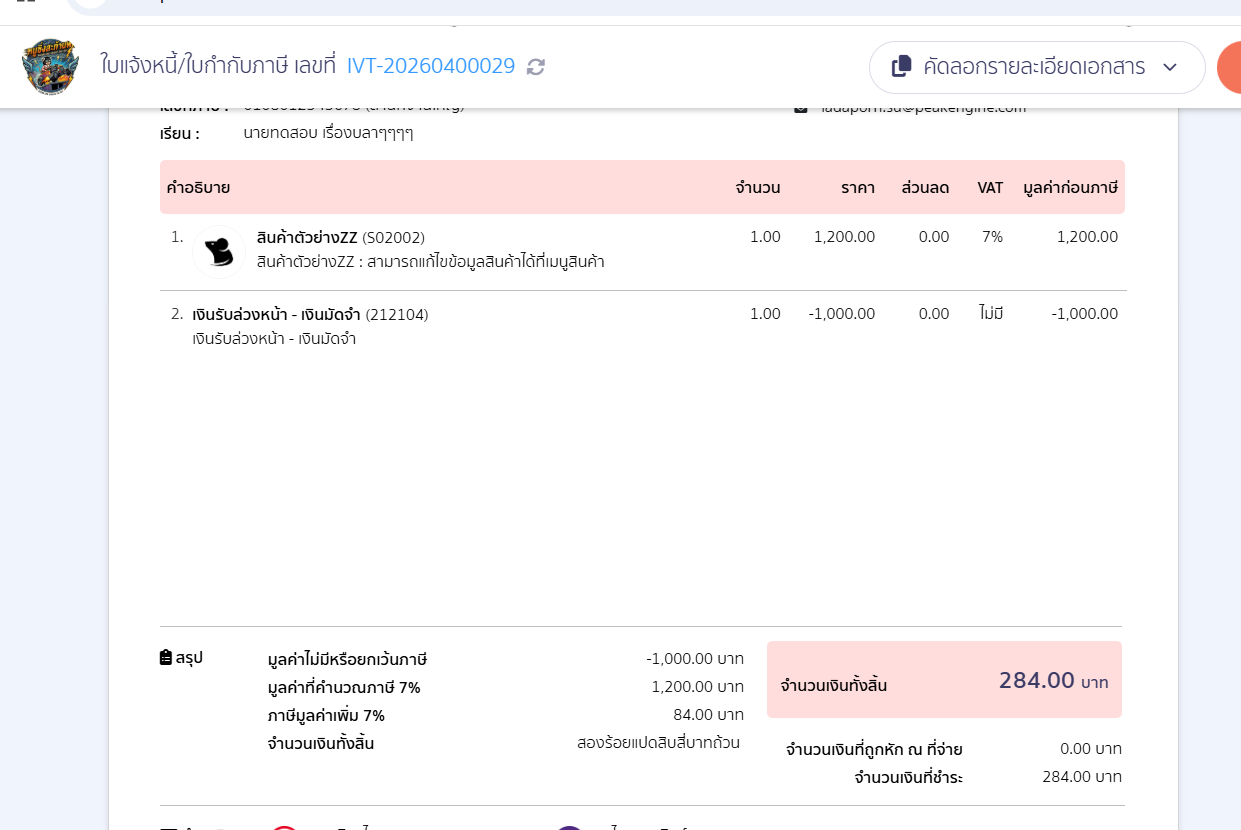
Task: Click the summary clipboard icon beside สรุป
Action: 166,658
